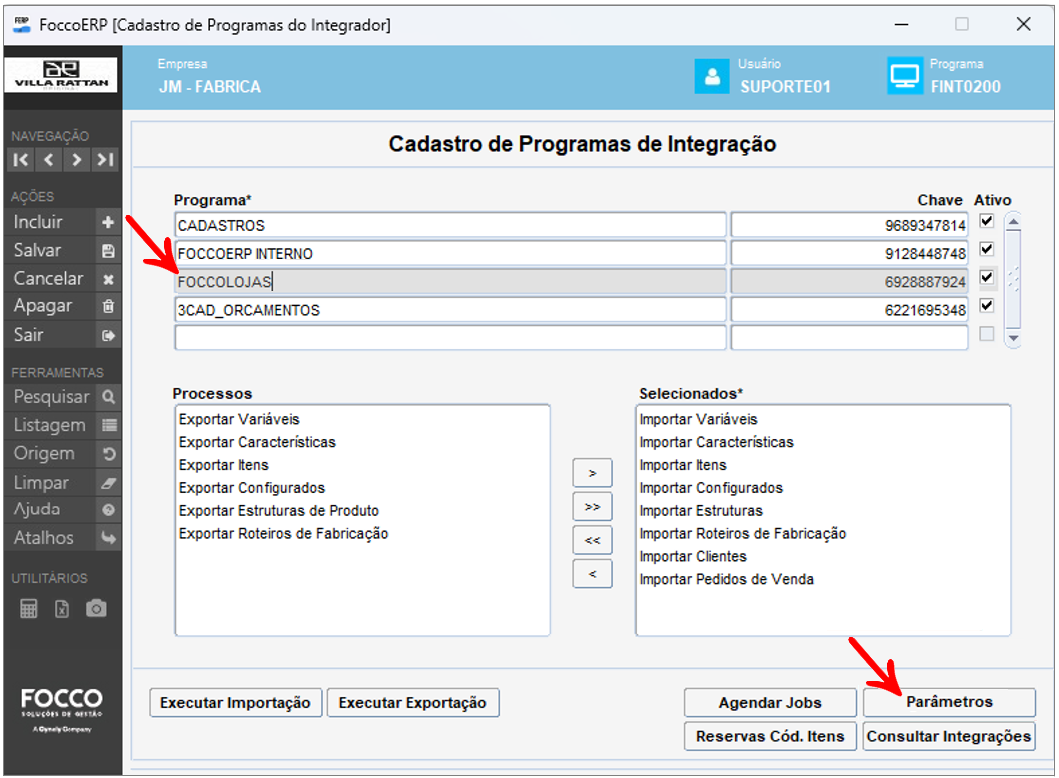Click the Listagem list icon
Image resolution: width=1059 pixels, height=778 pixels.
tap(108, 425)
